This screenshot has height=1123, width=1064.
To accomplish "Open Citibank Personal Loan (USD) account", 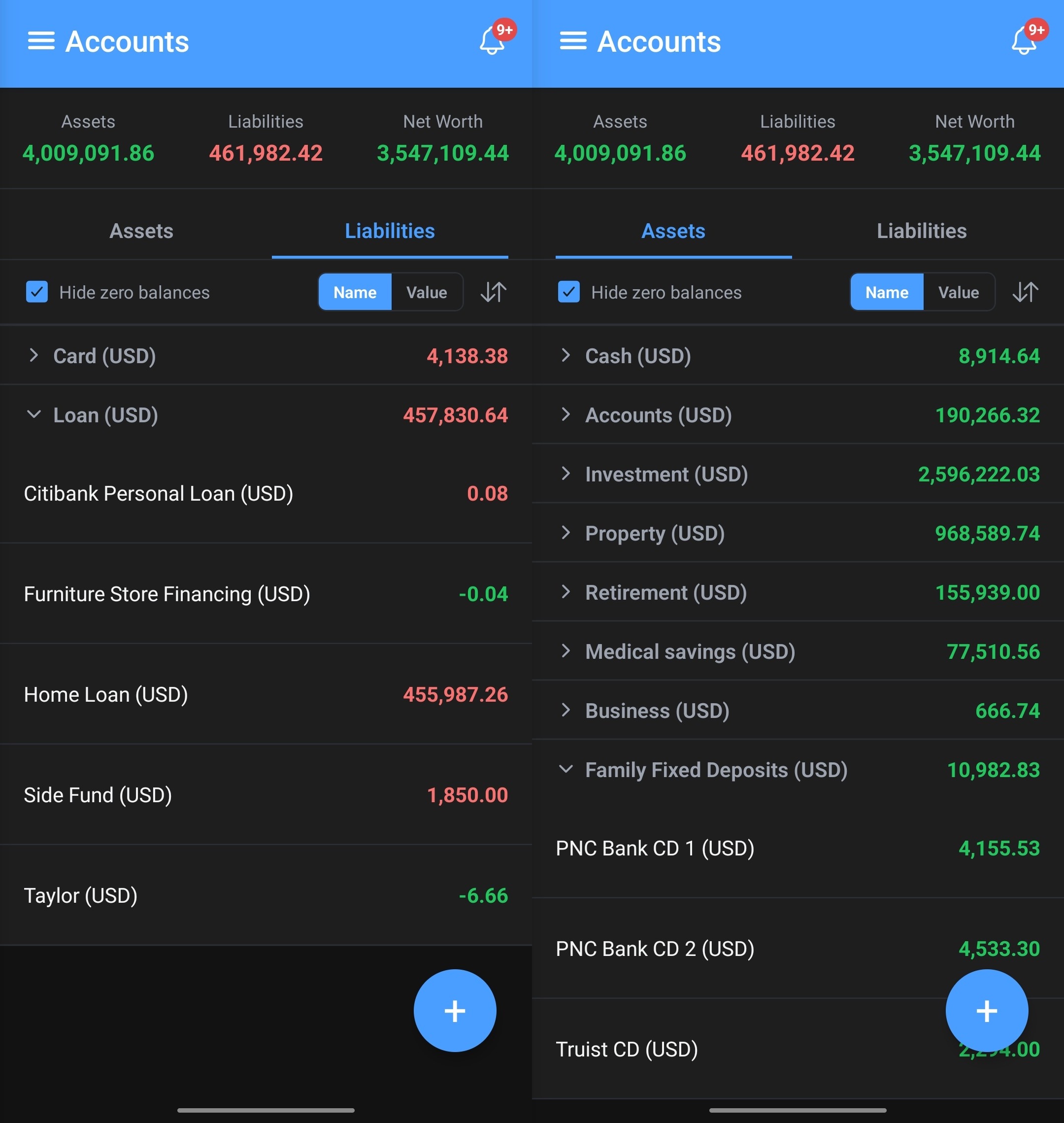I will [266, 493].
